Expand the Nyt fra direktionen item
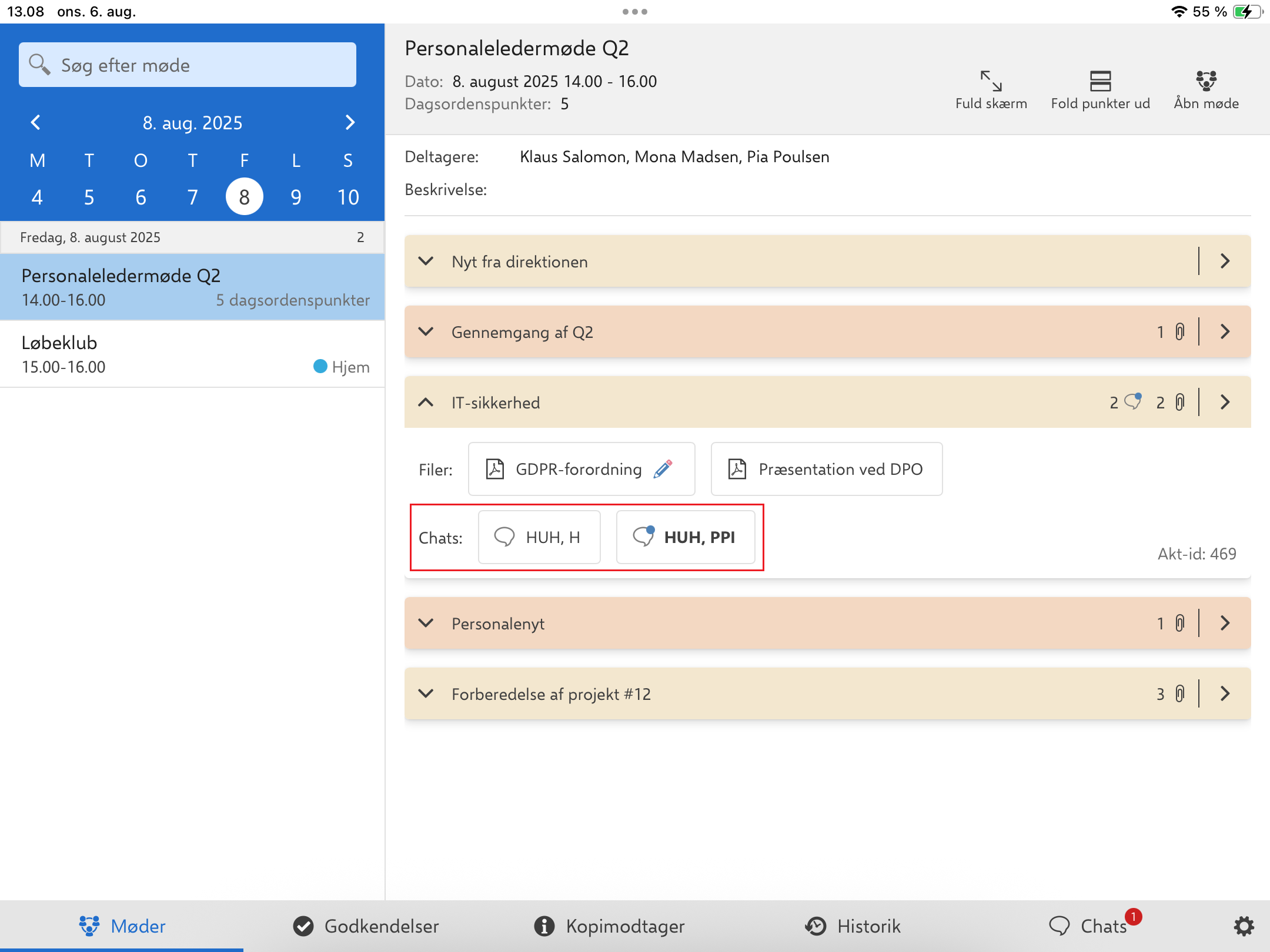Viewport: 1270px width, 952px height. 426,262
